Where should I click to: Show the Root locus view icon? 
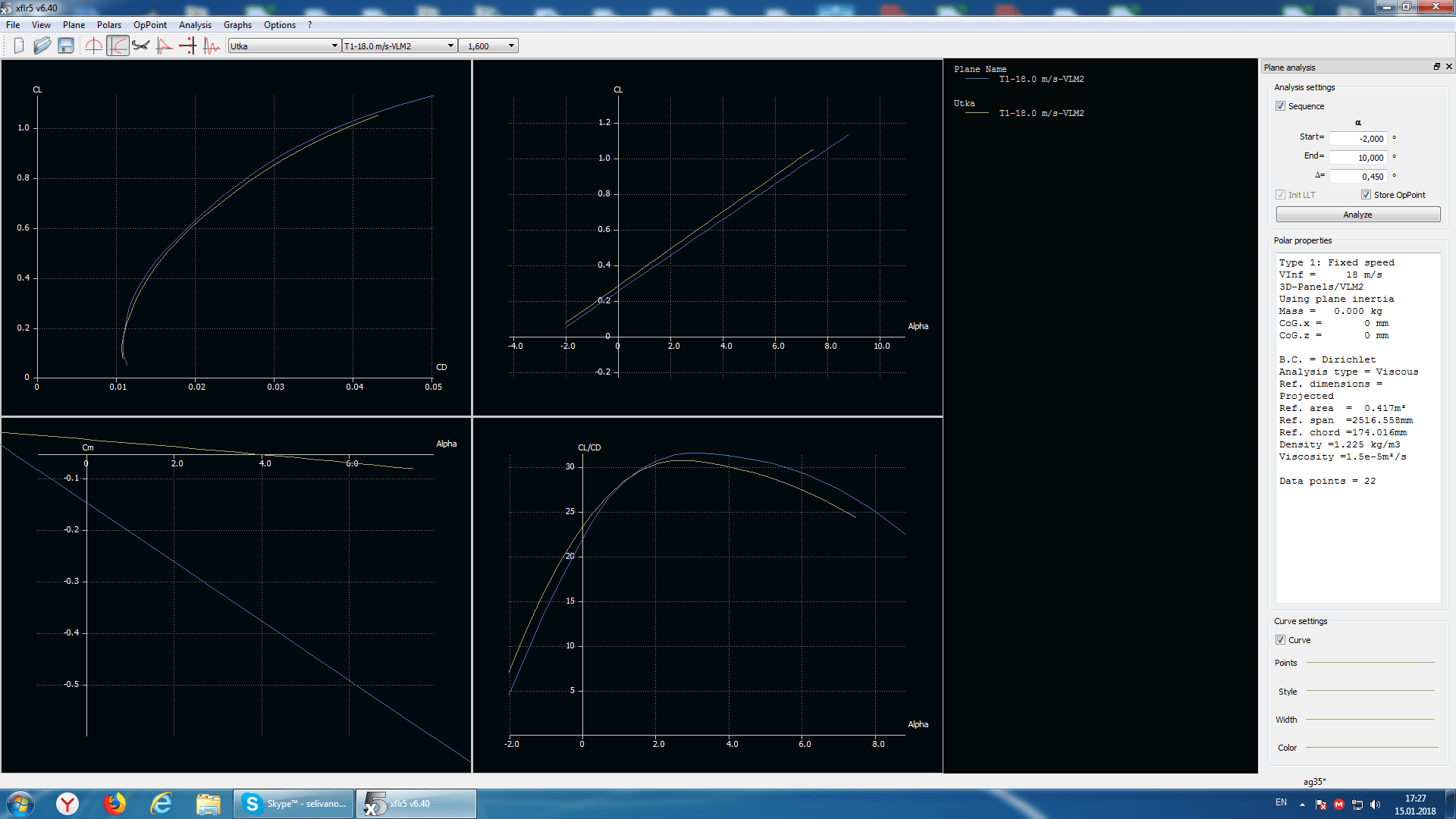[x=187, y=46]
